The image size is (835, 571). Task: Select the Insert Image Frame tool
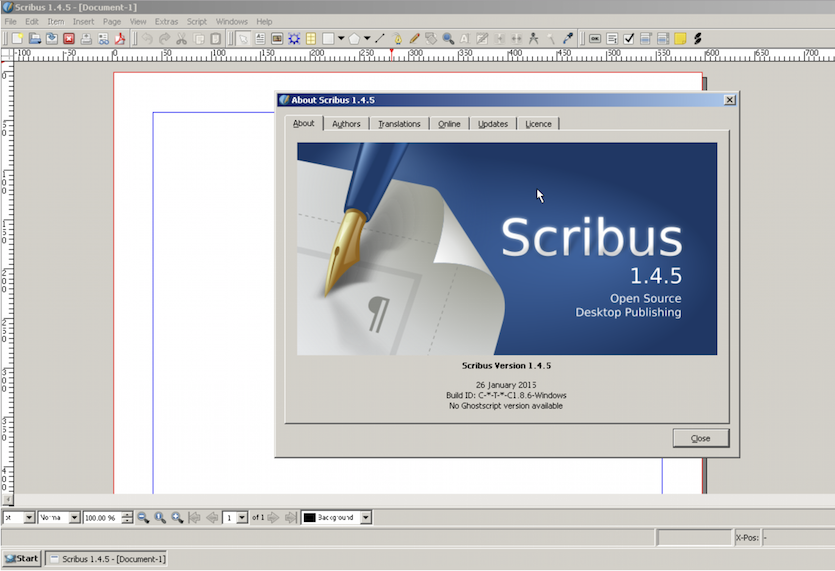pos(277,38)
